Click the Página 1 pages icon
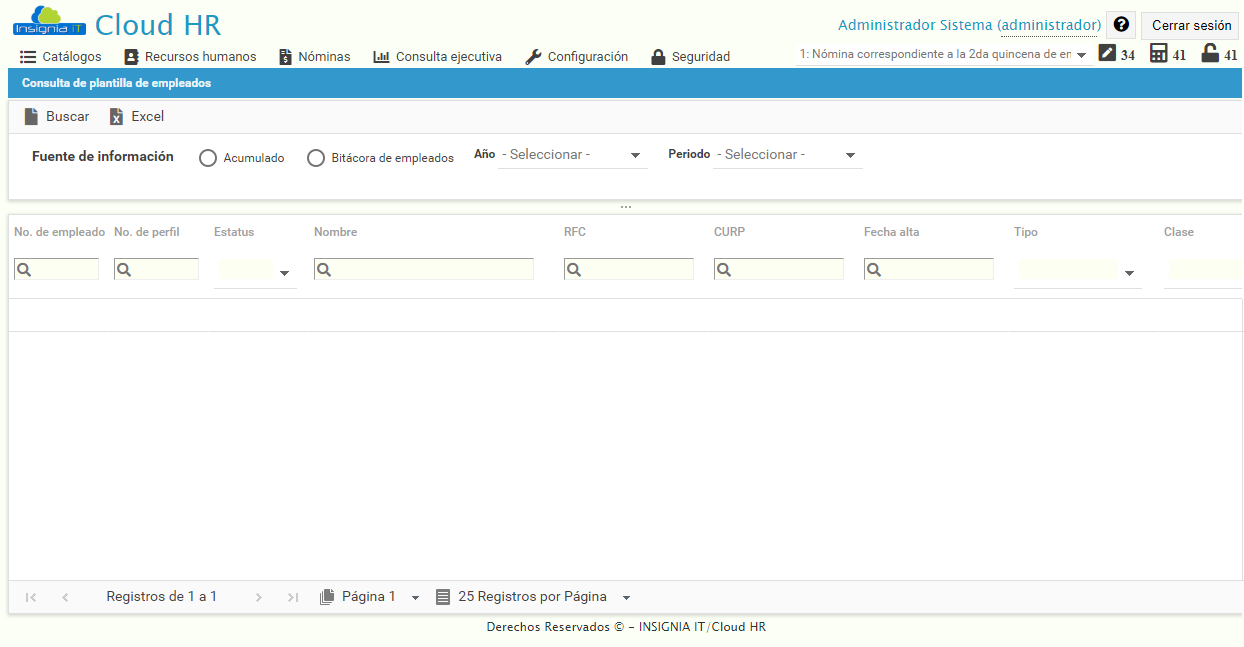 (327, 595)
